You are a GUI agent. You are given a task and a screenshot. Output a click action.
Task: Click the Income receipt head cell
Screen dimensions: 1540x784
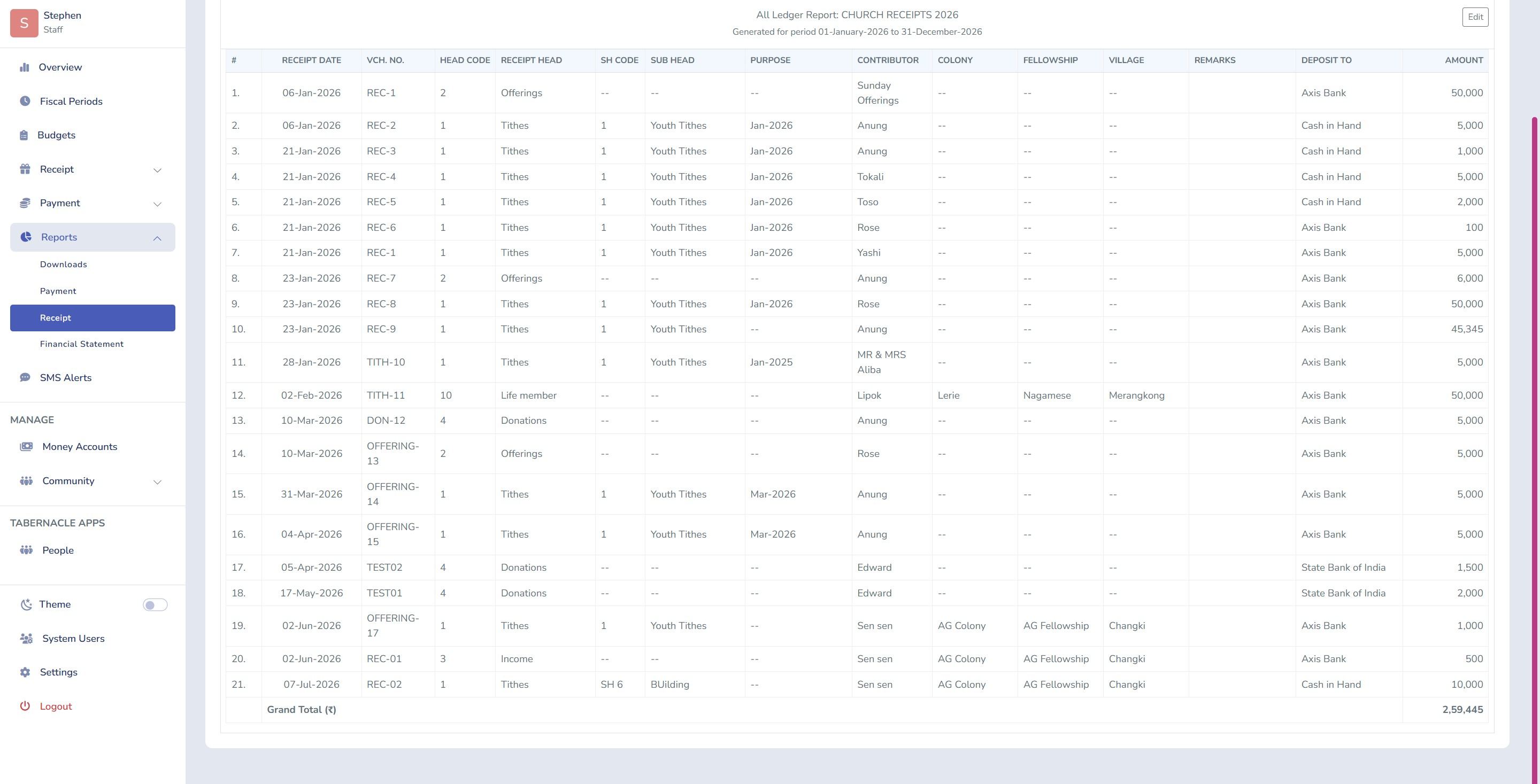pyautogui.click(x=517, y=659)
